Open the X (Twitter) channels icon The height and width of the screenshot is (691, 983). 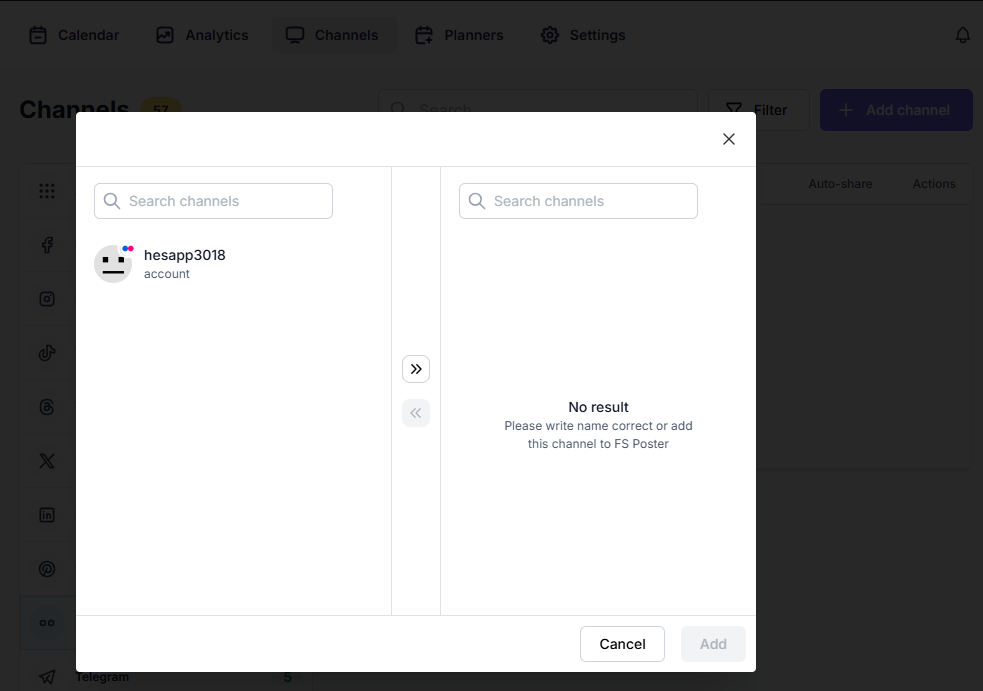pos(47,461)
